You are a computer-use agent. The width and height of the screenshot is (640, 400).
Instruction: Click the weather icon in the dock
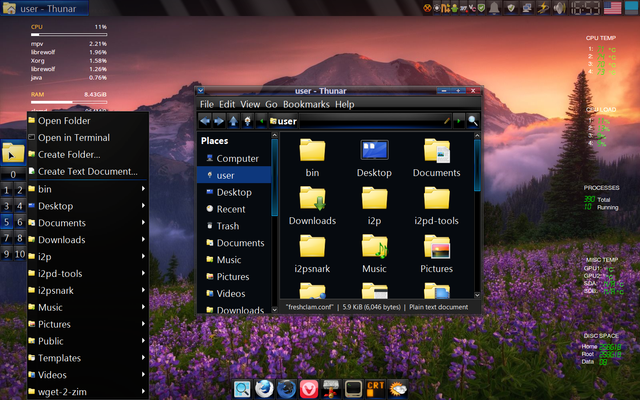(397, 388)
